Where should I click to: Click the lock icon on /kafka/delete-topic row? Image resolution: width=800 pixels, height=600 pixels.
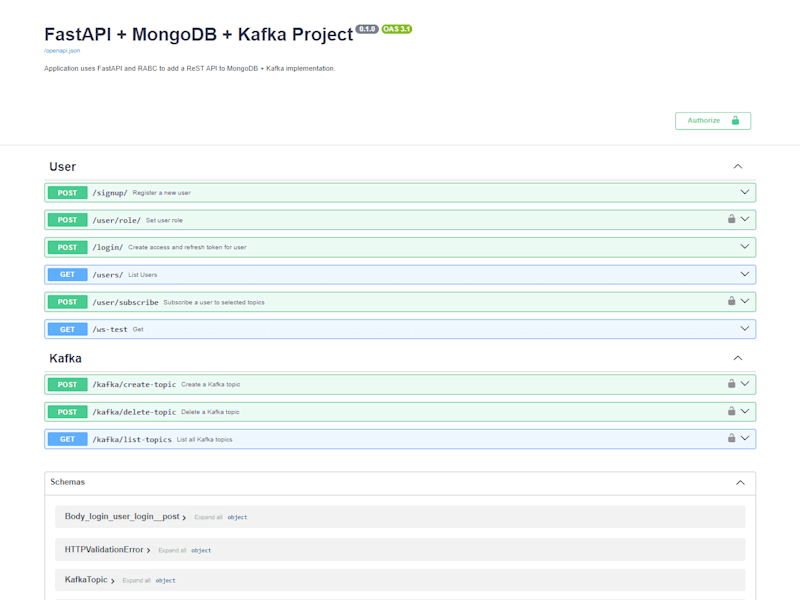(731, 411)
